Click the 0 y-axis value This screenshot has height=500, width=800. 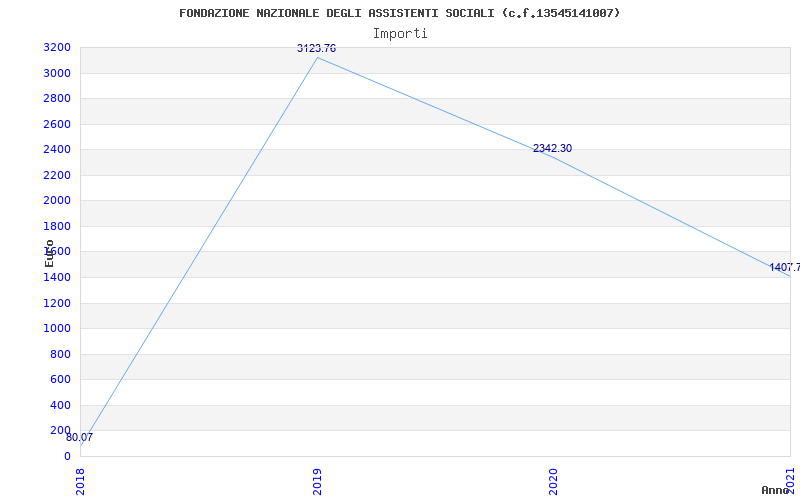67,457
